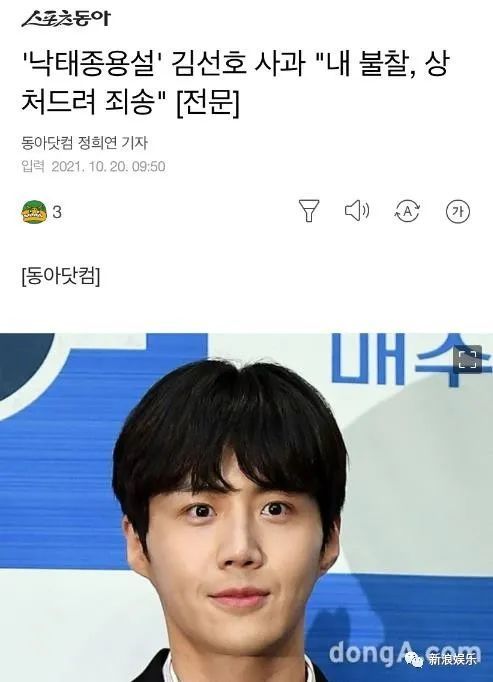Click 동아닷컴 in the byline
The height and width of the screenshot is (682, 493).
coord(47,143)
